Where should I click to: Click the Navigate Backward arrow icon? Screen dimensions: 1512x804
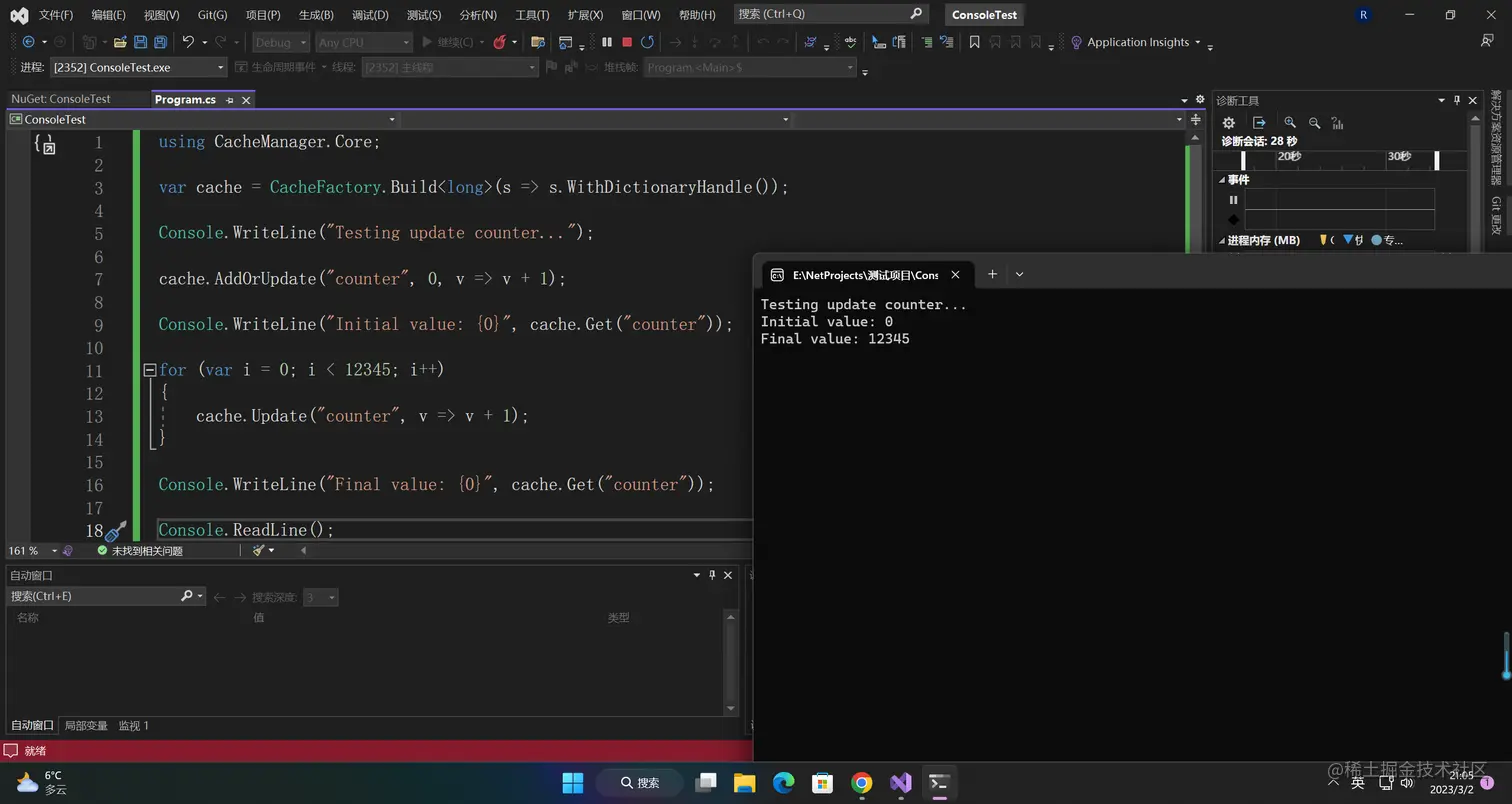(28, 42)
